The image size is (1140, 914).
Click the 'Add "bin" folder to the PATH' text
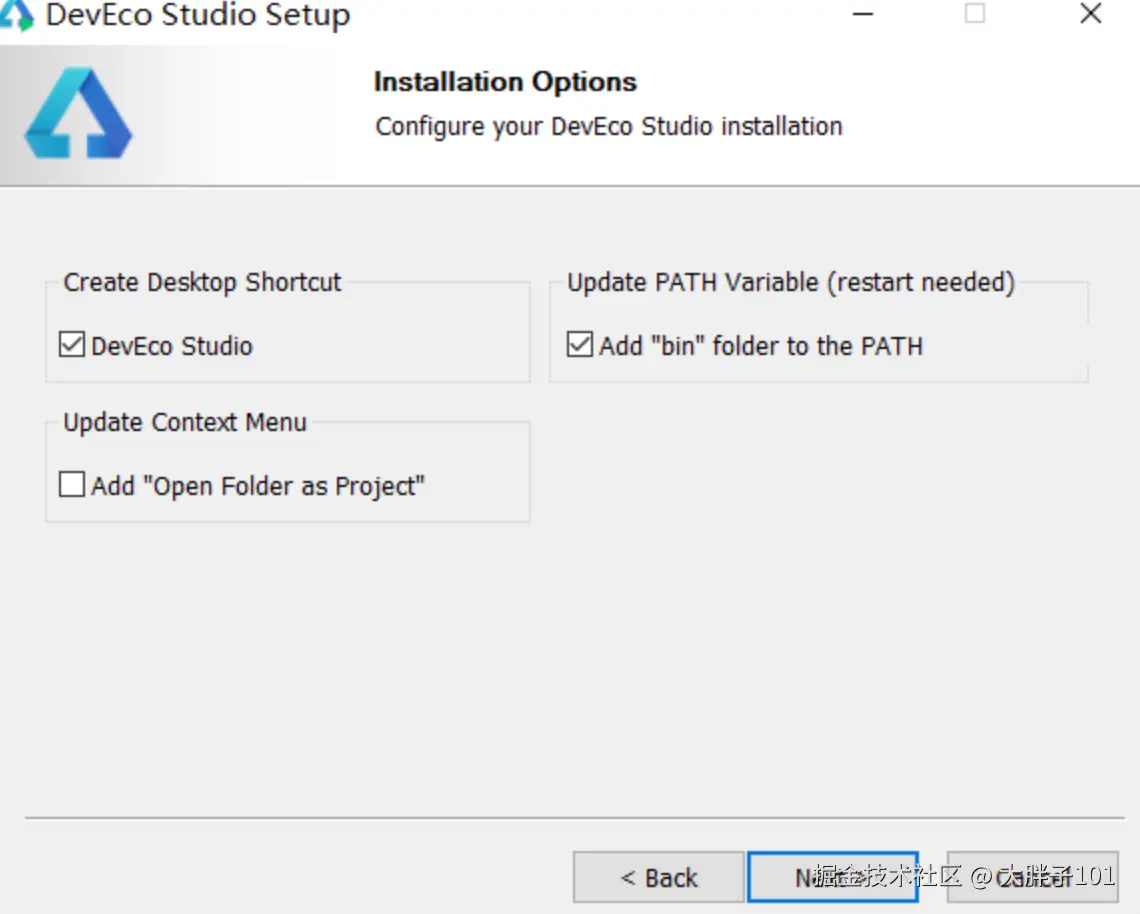pyautogui.click(x=761, y=346)
